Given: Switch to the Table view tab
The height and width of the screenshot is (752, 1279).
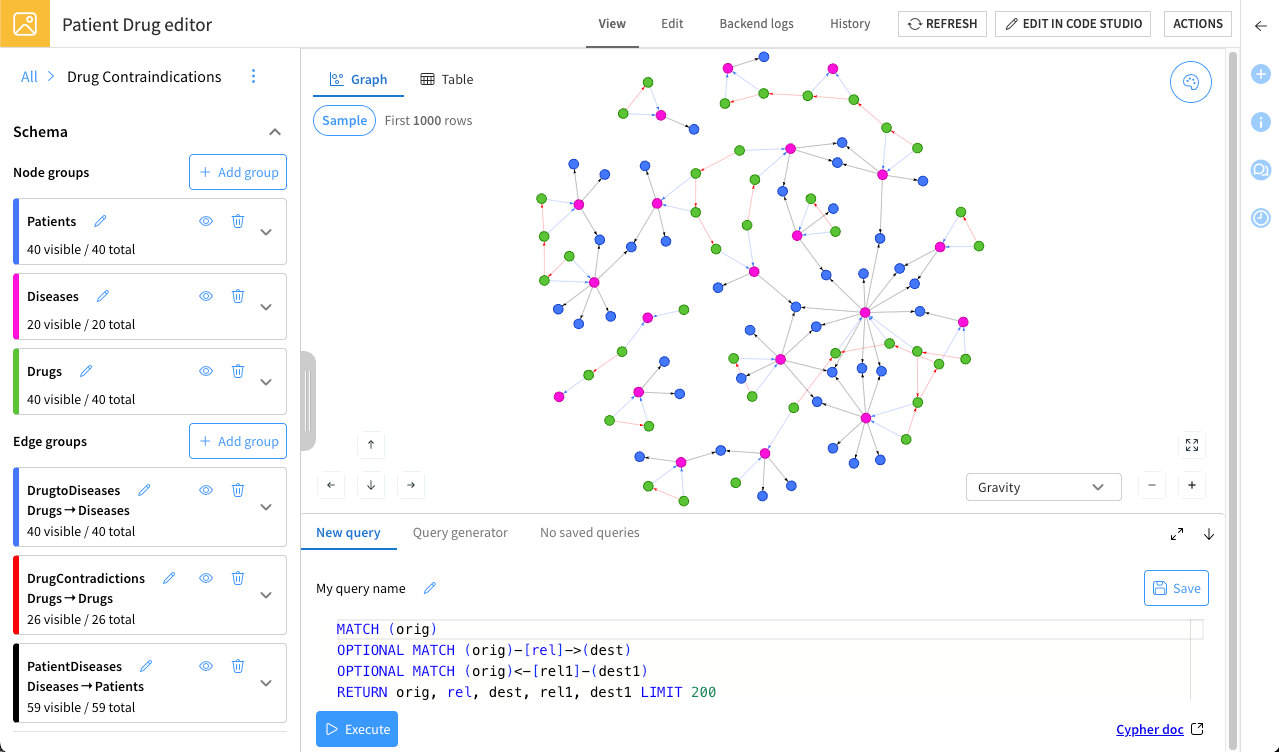Looking at the screenshot, I should pyautogui.click(x=447, y=79).
